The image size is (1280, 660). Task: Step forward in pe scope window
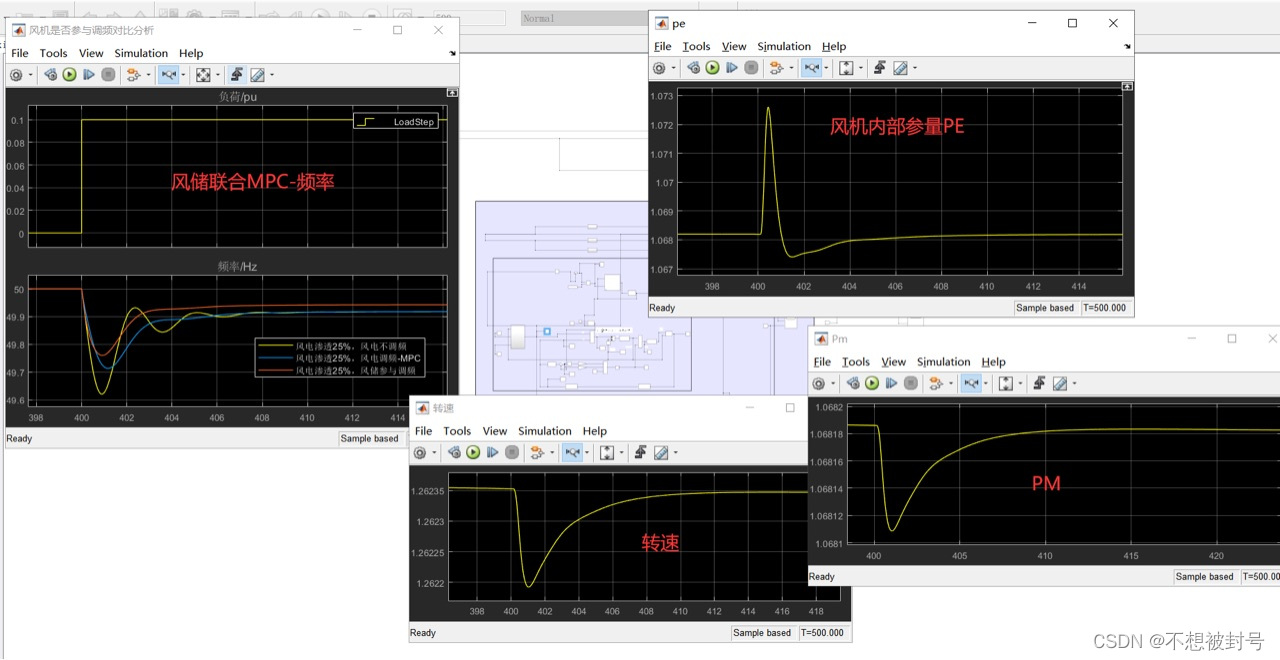731,68
